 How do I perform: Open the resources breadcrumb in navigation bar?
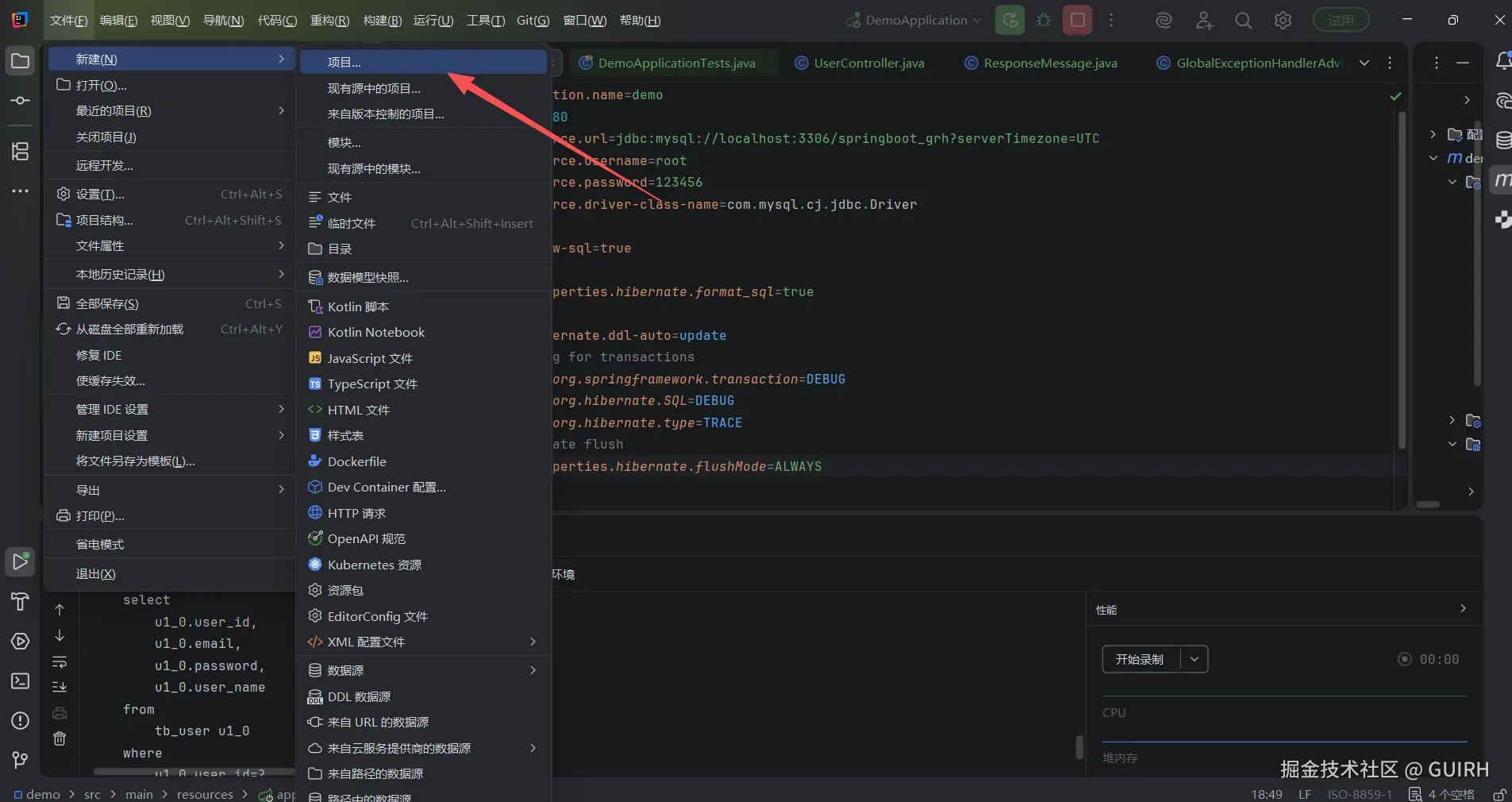pyautogui.click(x=205, y=794)
